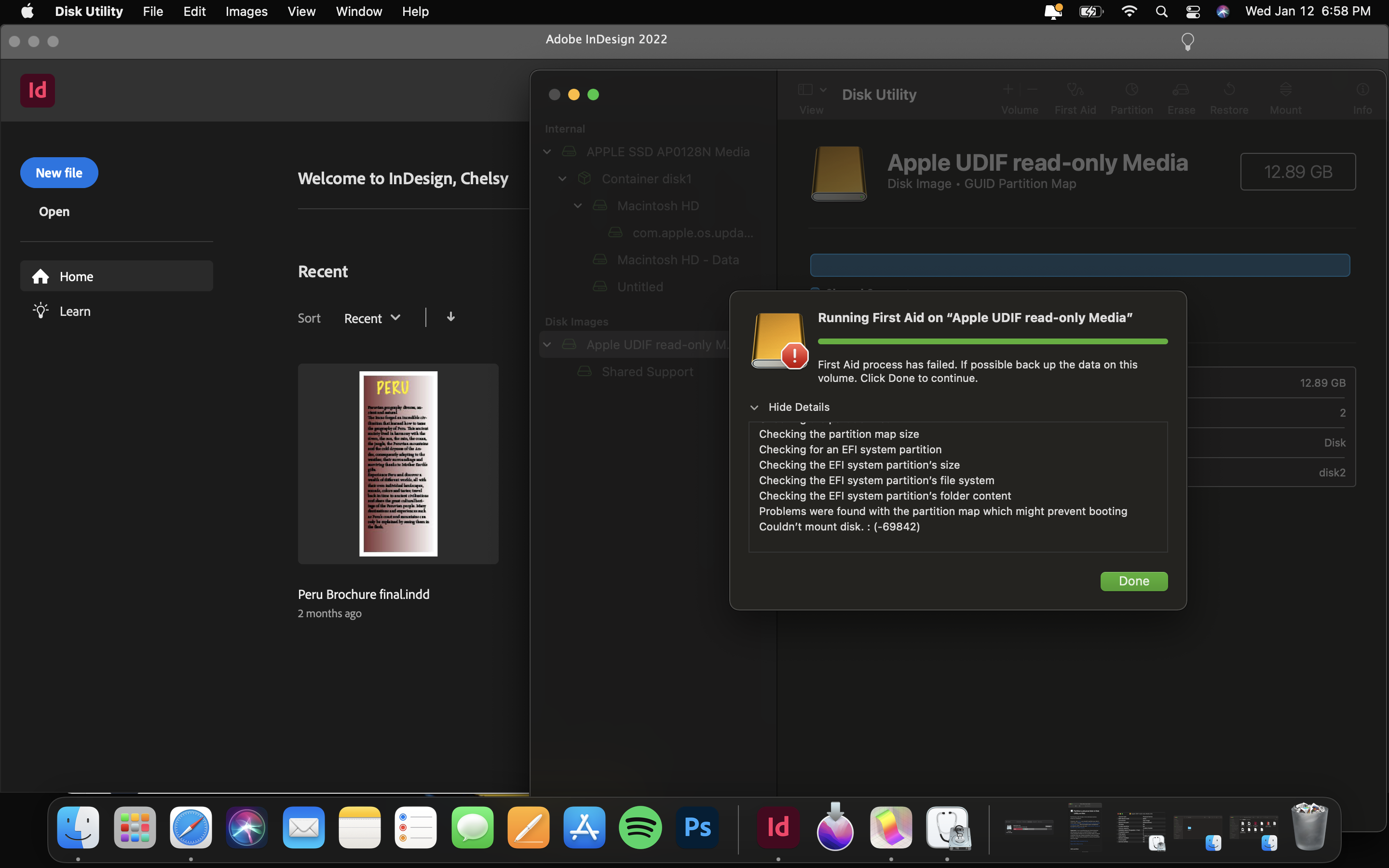This screenshot has width=1389, height=868.
Task: Open Photoshop from the Dock
Action: pyautogui.click(x=696, y=828)
